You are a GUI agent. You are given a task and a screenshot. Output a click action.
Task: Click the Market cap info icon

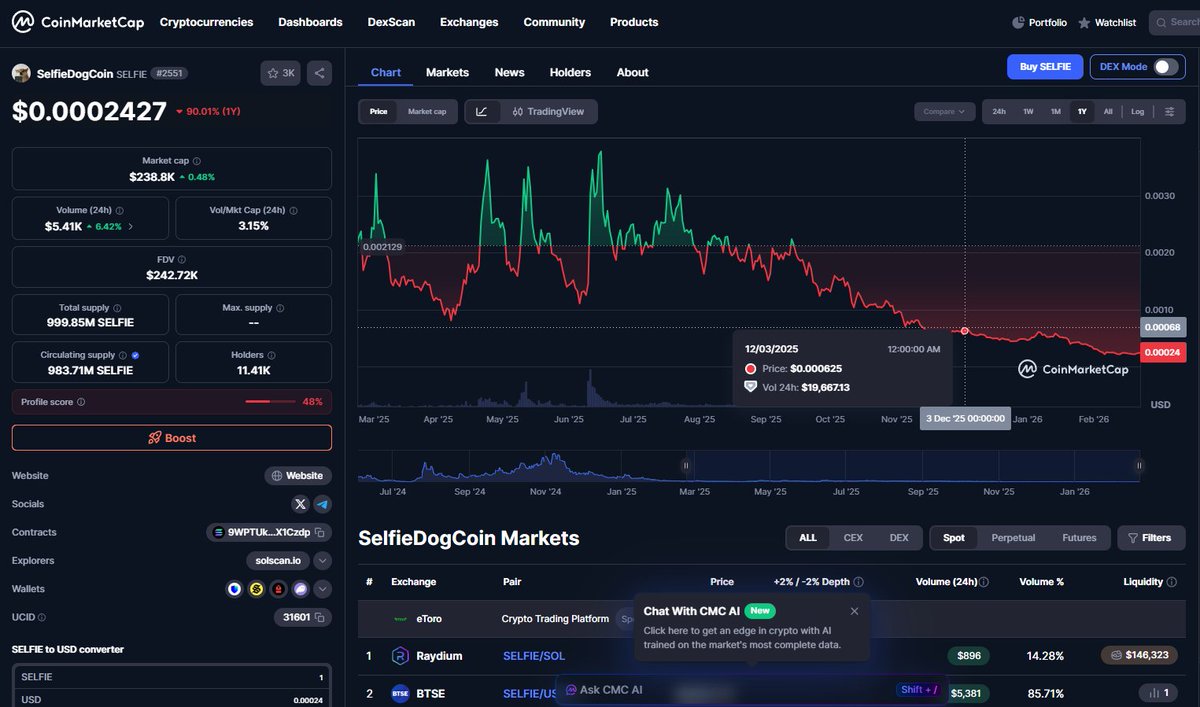196,161
